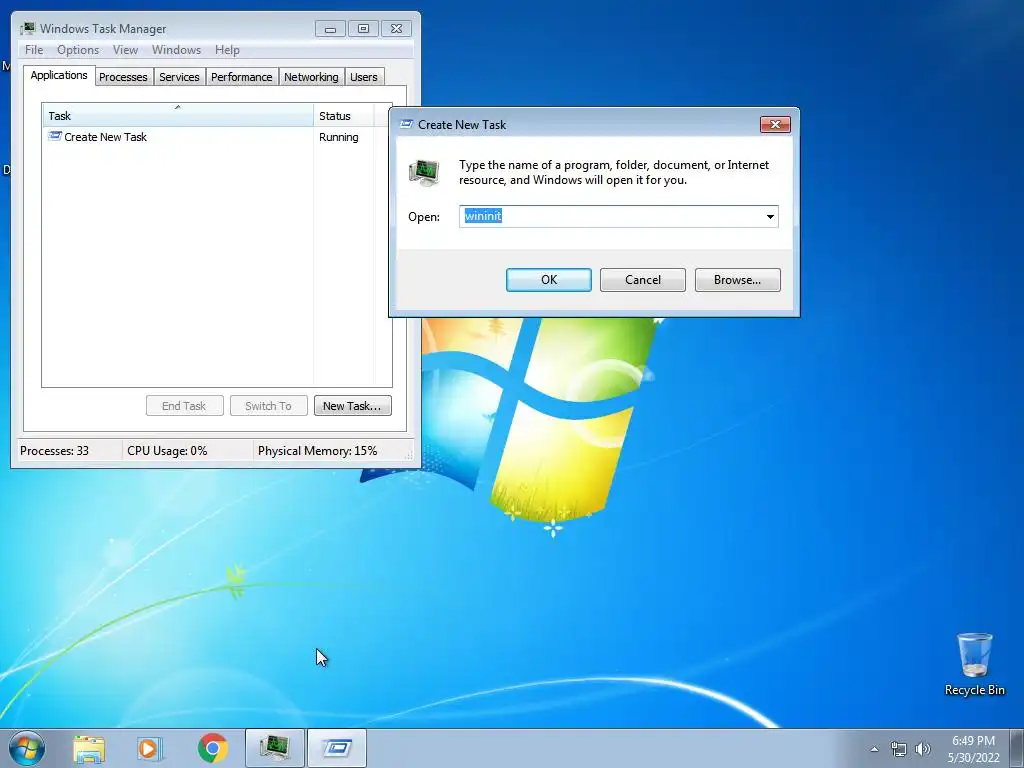Click the CPU Usage: 0% status entry
The height and width of the screenshot is (768, 1024).
pyautogui.click(x=167, y=451)
